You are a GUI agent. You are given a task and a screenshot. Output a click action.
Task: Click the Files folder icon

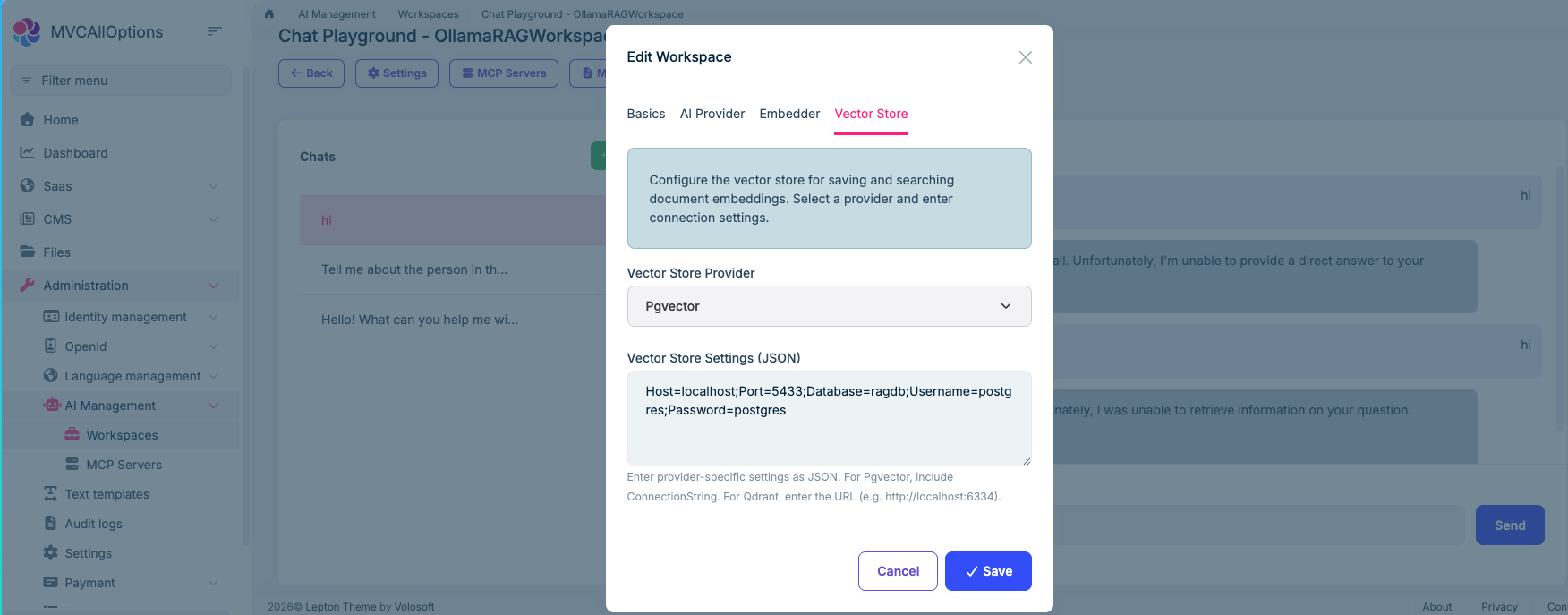(28, 252)
